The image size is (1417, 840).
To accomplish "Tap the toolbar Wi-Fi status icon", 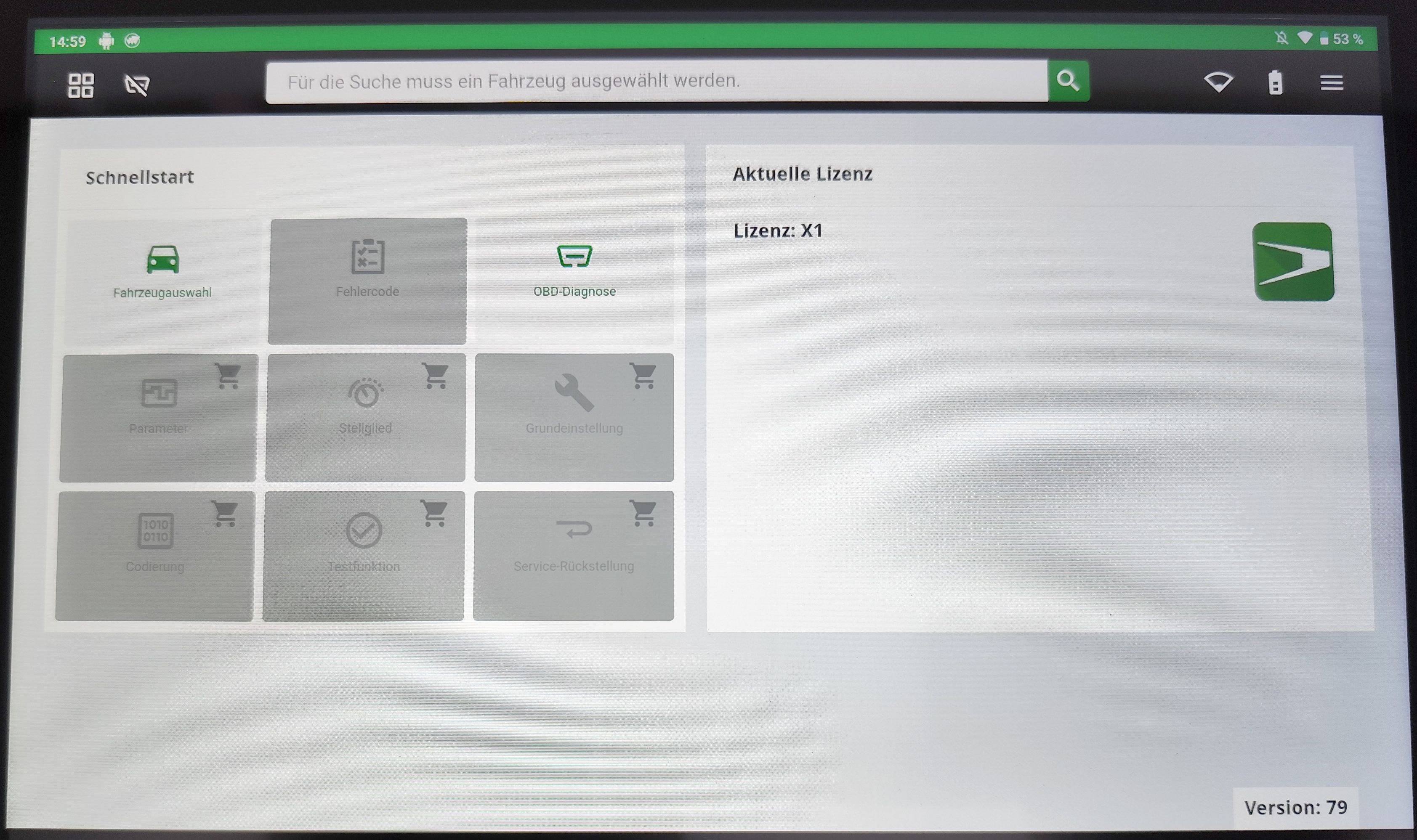I will [x=1218, y=82].
